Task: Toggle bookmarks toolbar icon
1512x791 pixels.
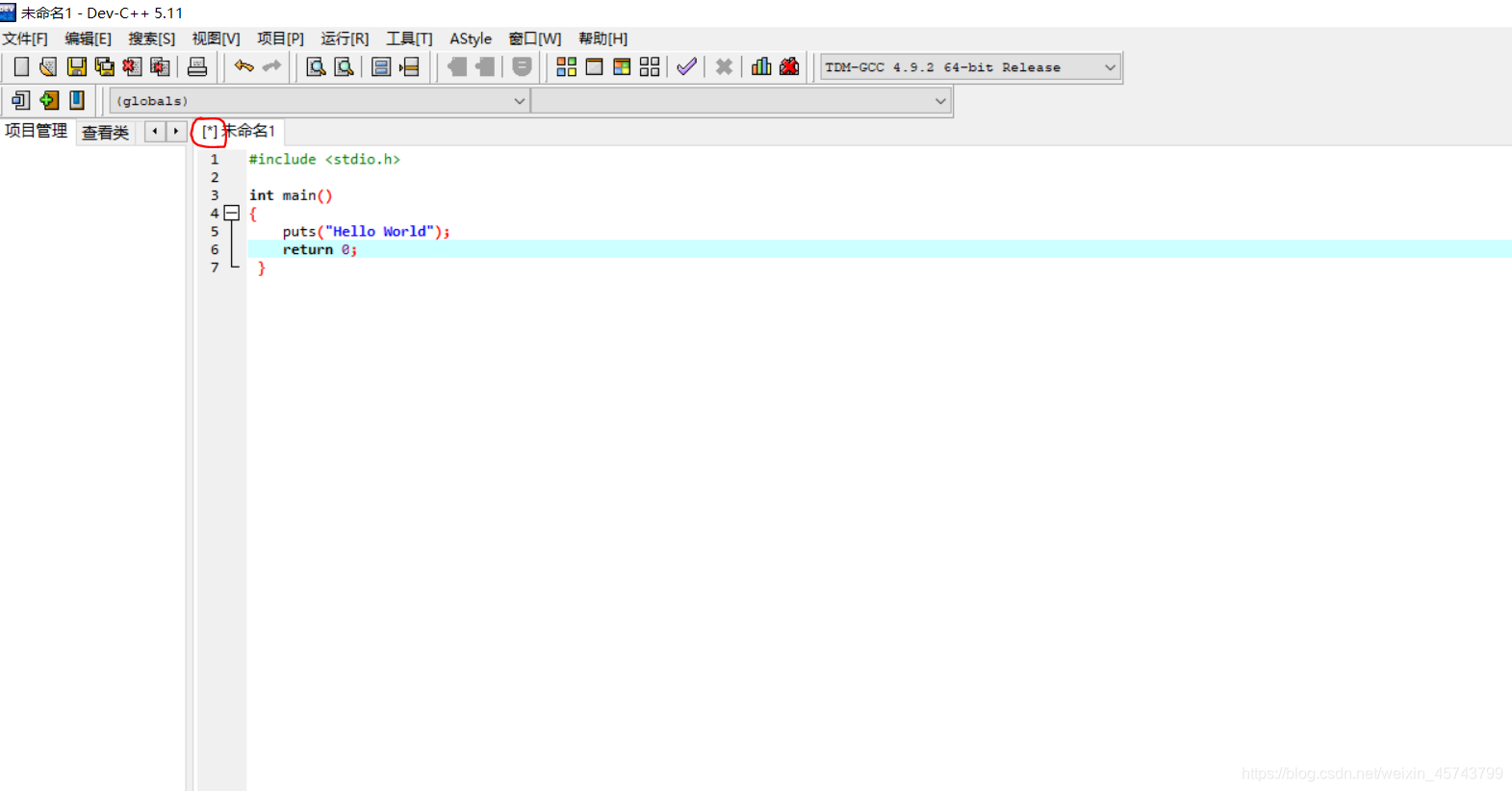Action: (x=381, y=66)
